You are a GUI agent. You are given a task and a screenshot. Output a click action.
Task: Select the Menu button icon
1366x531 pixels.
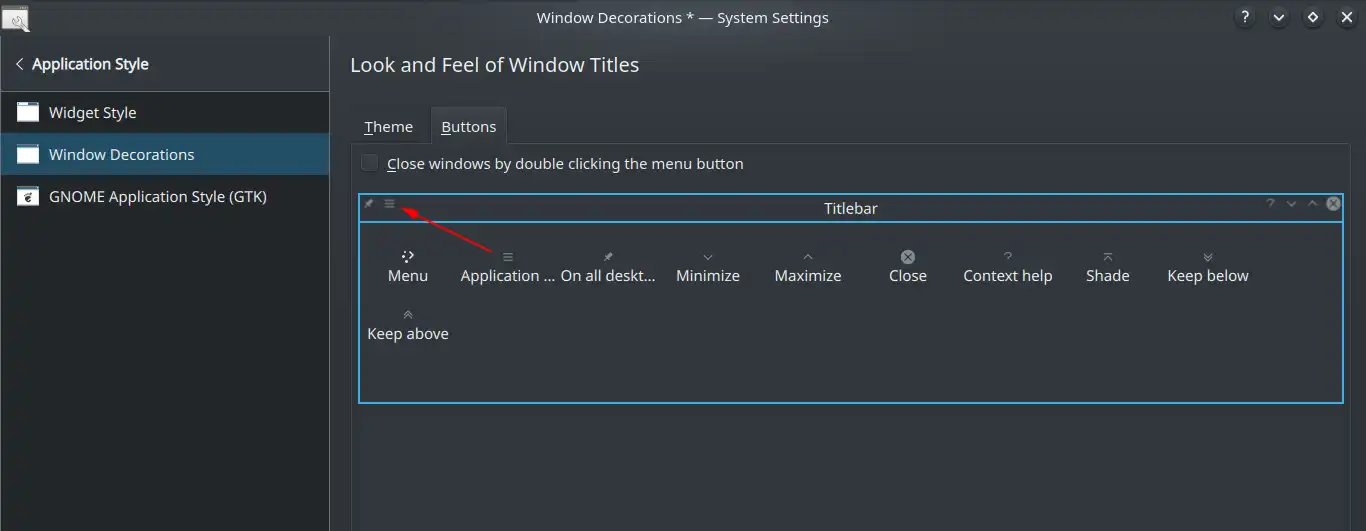pyautogui.click(x=408, y=257)
